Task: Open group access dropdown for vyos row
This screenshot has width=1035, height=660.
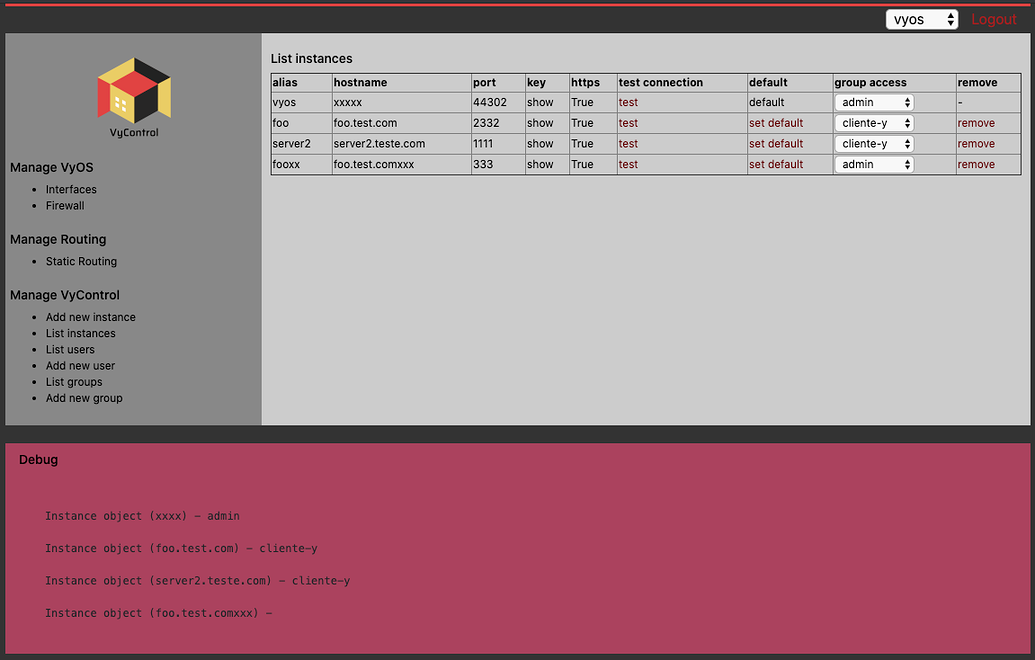Action: click(x=873, y=101)
